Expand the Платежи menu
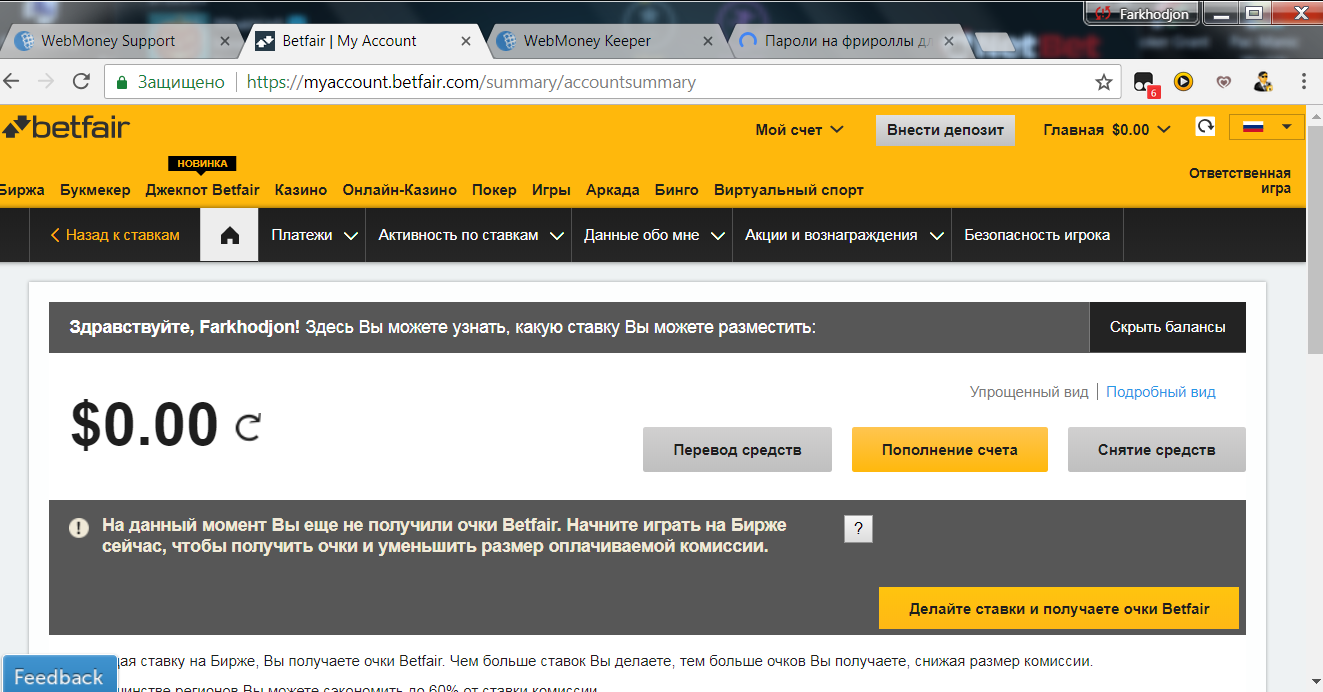Viewport: 1323px width, 692px height. [313, 235]
